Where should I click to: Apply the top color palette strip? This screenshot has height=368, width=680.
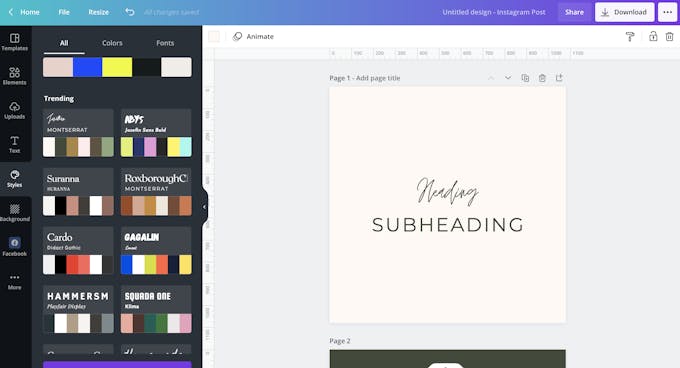pyautogui.click(x=117, y=67)
